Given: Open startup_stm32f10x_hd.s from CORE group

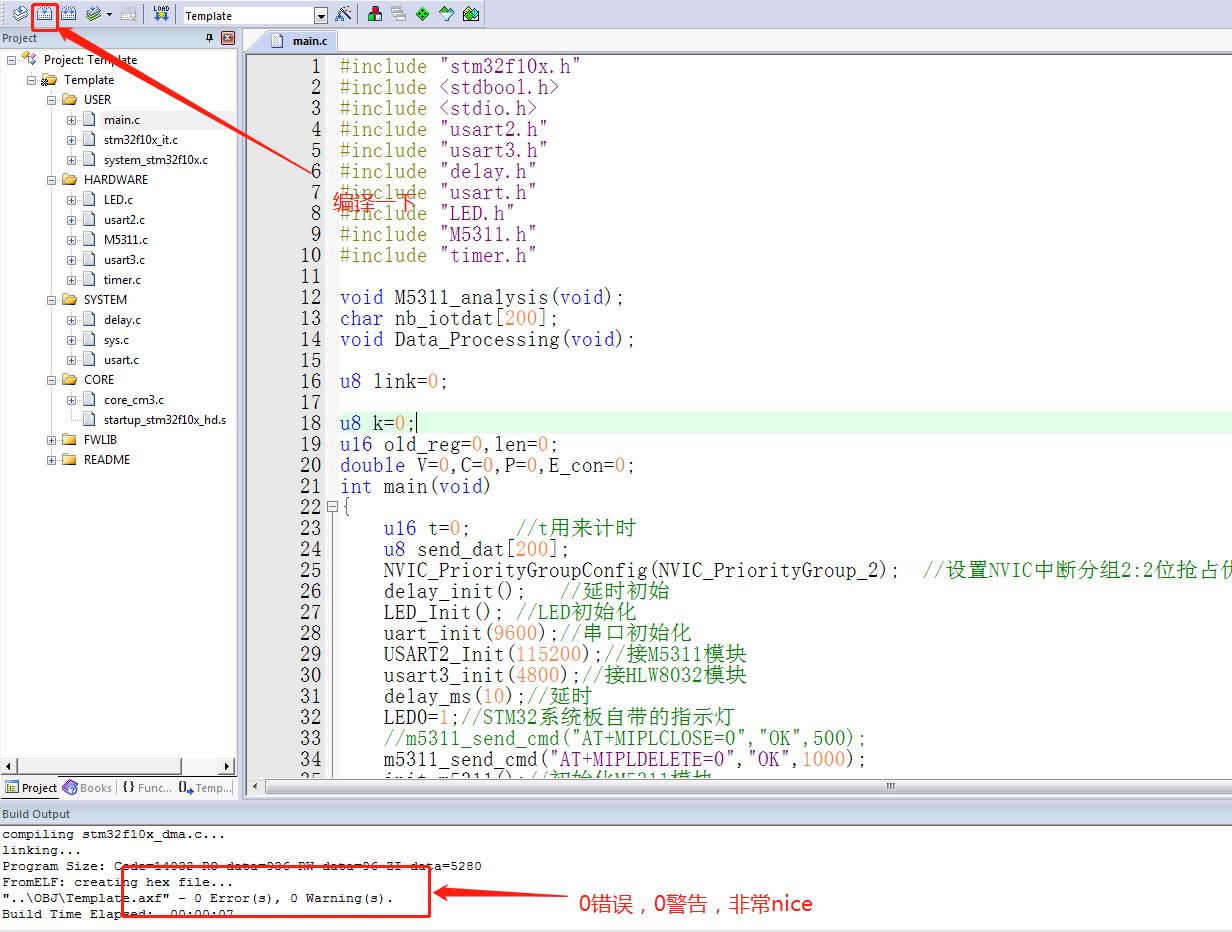Looking at the screenshot, I should (166, 419).
